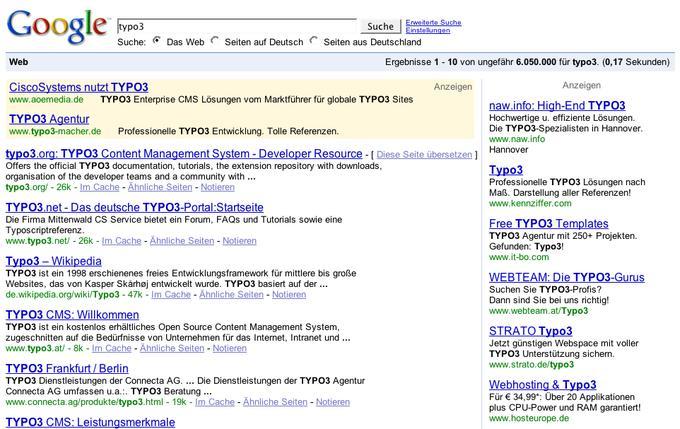Open the Einstellungen link
This screenshot has width=680, height=429.
(428, 30)
